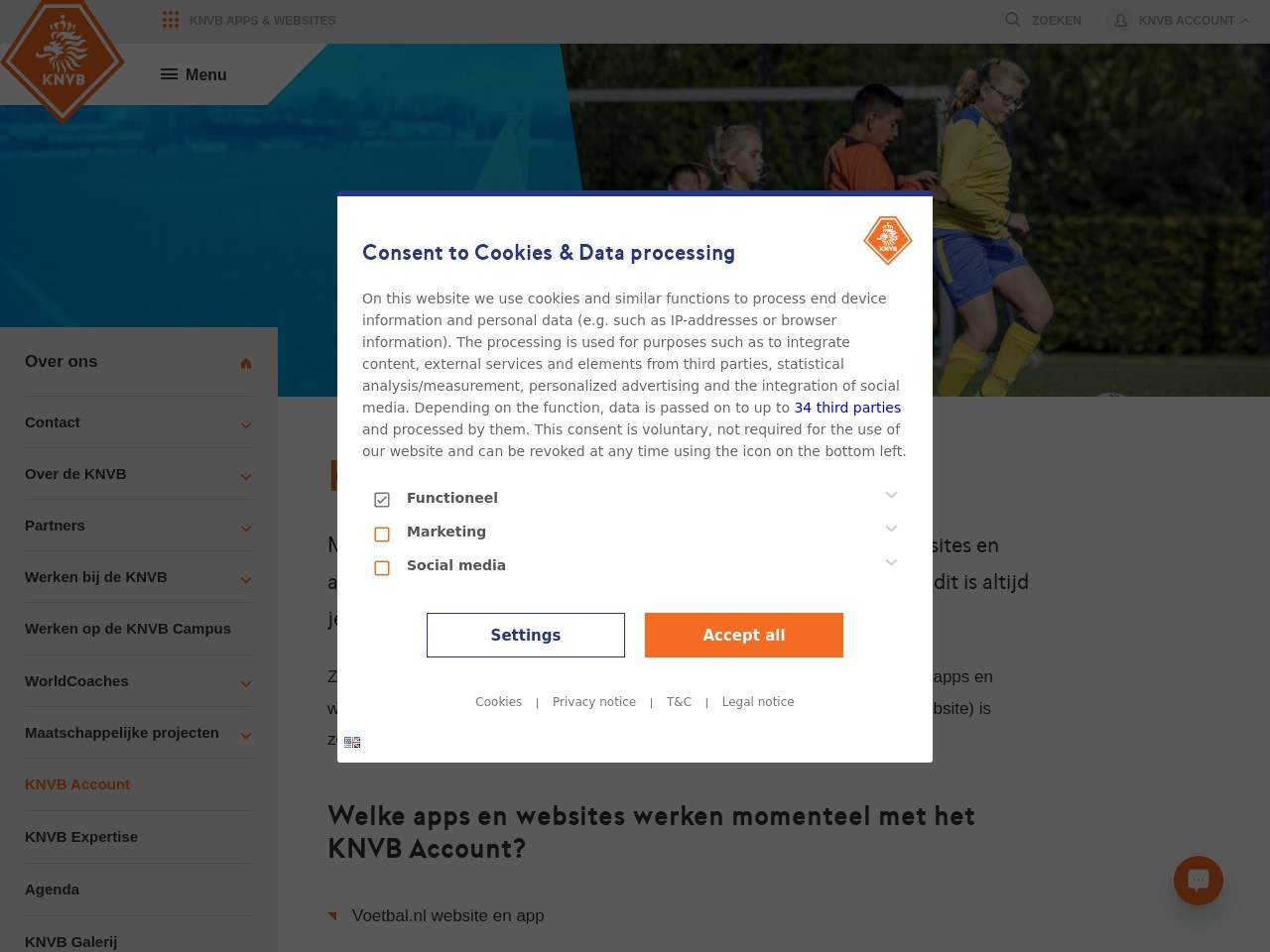This screenshot has width=1270, height=952.
Task: Enable the Social media checkbox
Action: [382, 567]
